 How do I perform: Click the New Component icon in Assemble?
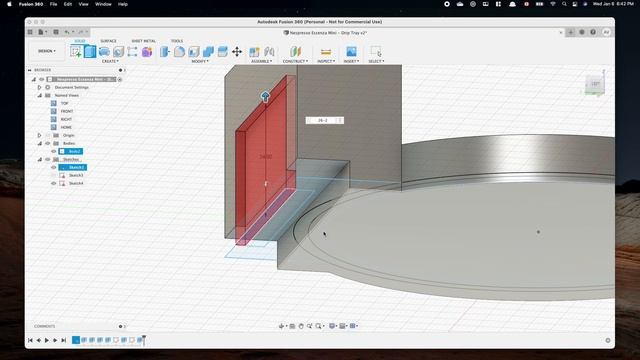254,52
